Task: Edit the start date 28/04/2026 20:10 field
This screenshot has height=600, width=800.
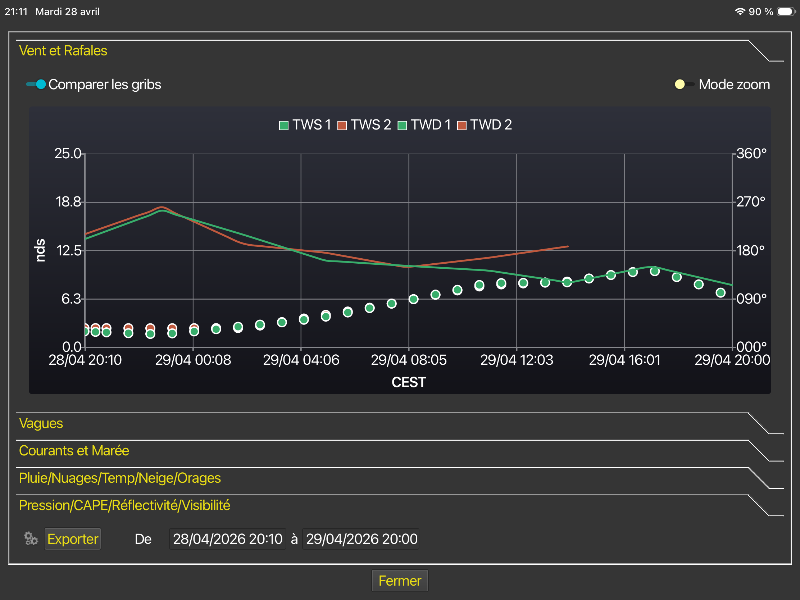Action: point(227,540)
